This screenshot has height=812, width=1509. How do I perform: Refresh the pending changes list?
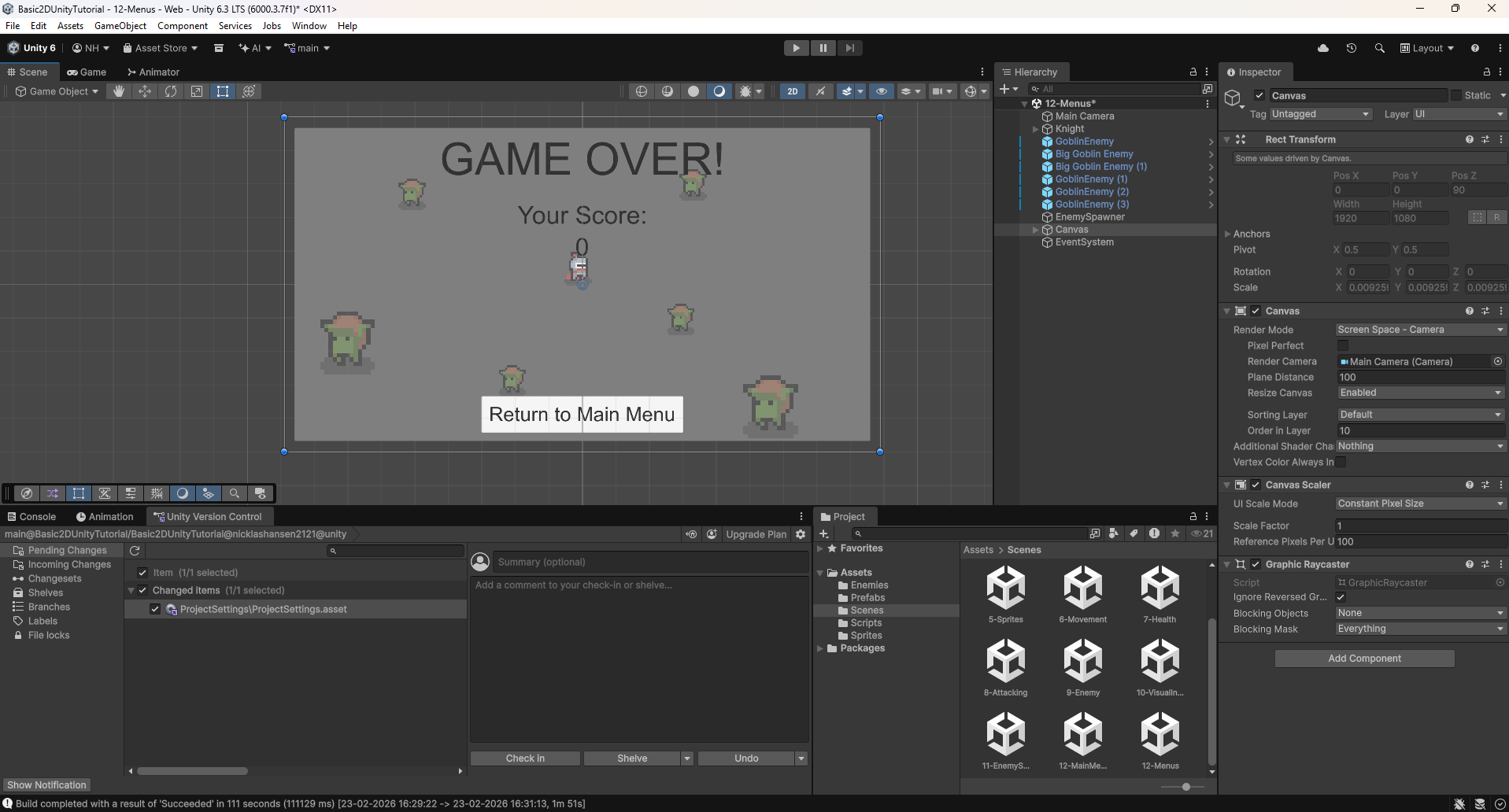click(135, 551)
